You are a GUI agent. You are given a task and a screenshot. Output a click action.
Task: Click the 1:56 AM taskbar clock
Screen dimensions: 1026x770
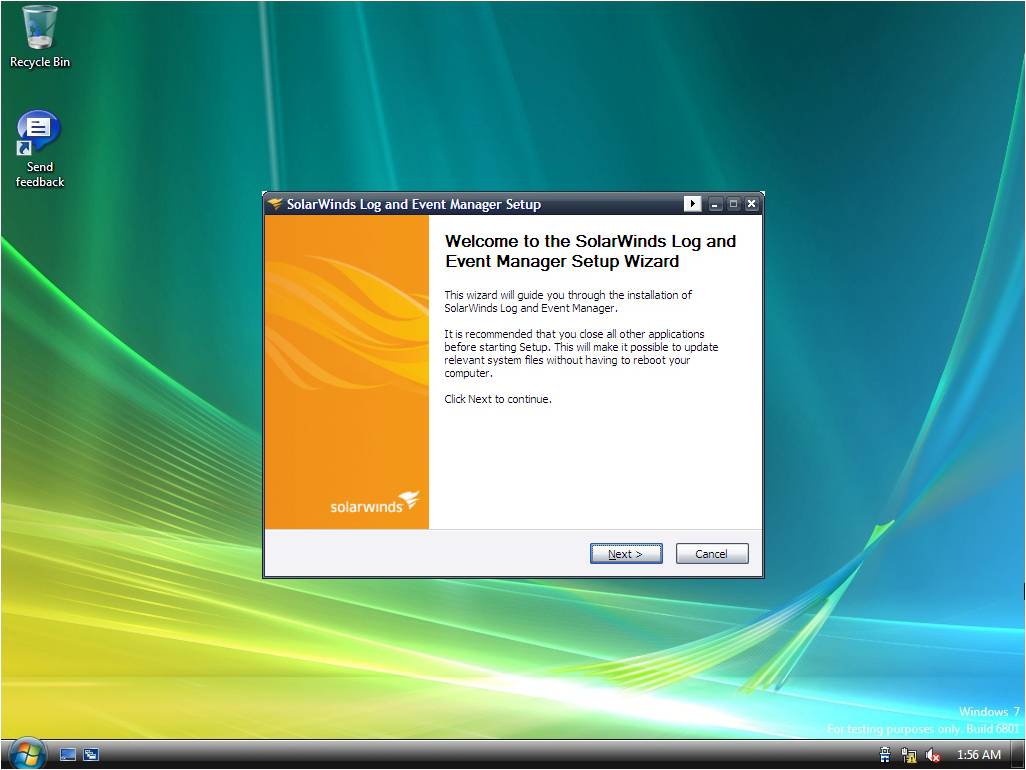coord(979,755)
